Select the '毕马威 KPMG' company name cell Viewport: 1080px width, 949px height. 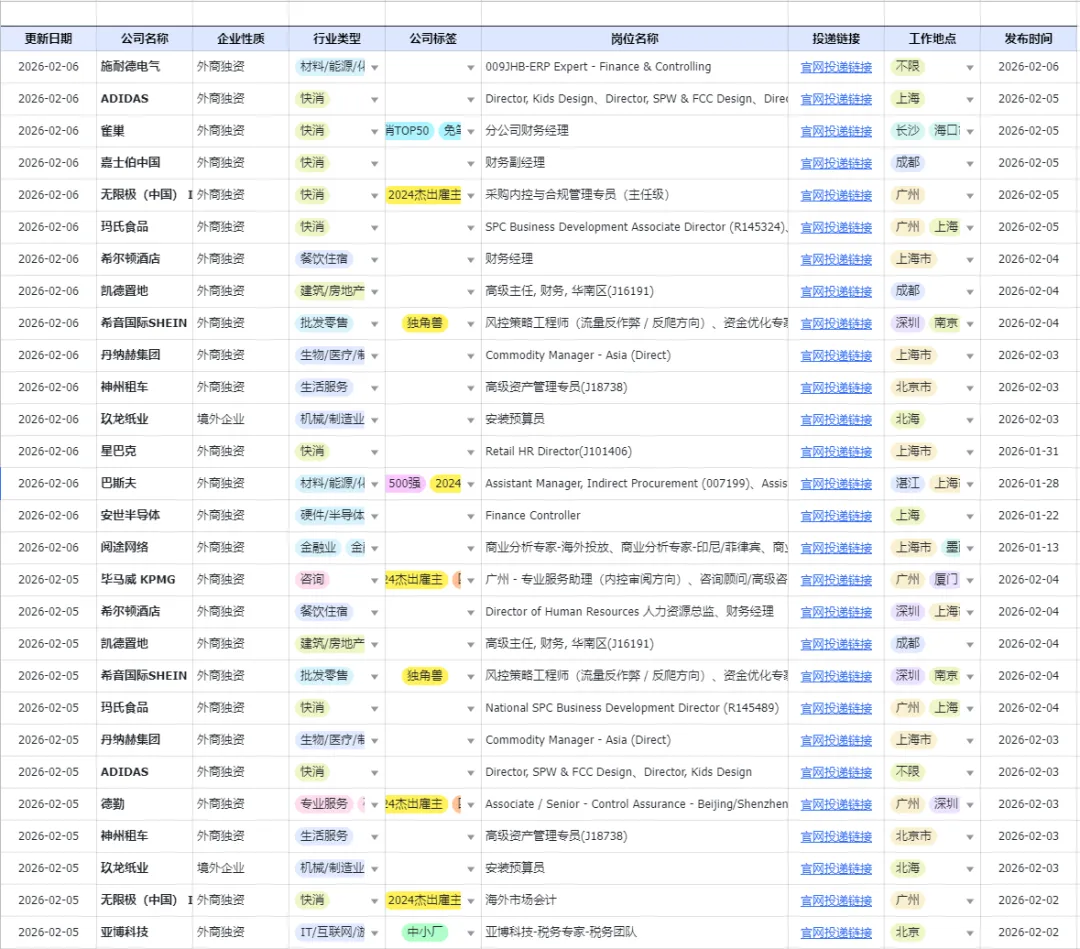coord(145,580)
